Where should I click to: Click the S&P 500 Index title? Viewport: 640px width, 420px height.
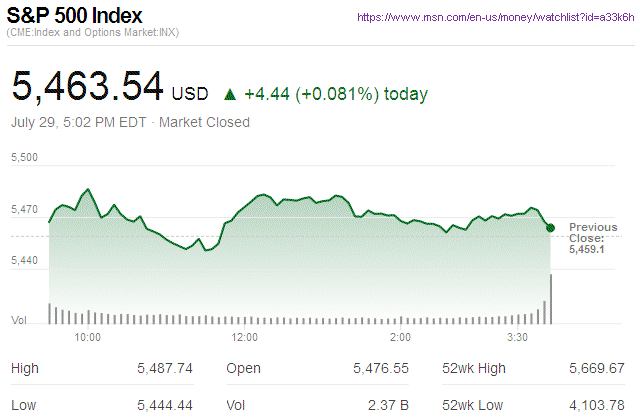74,17
